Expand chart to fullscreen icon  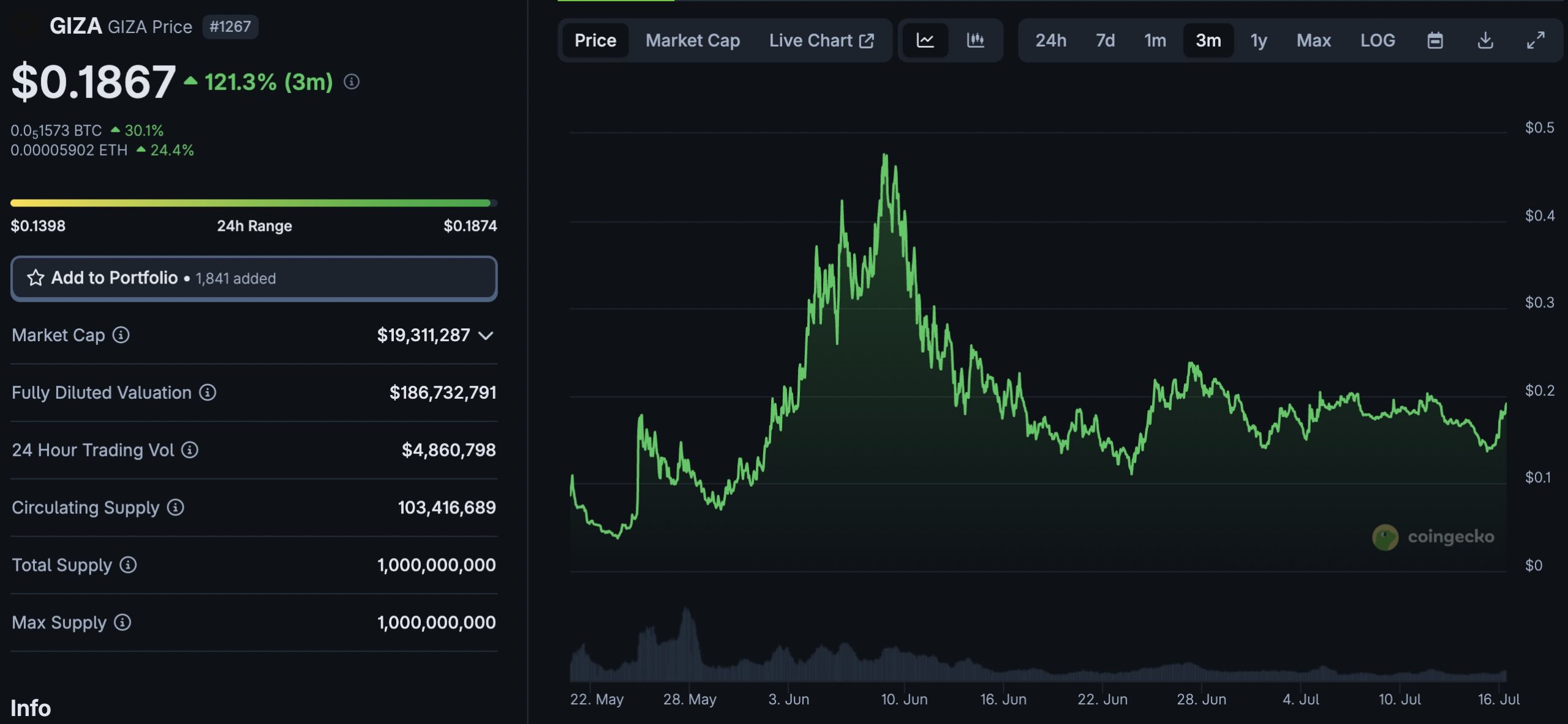tap(1536, 40)
